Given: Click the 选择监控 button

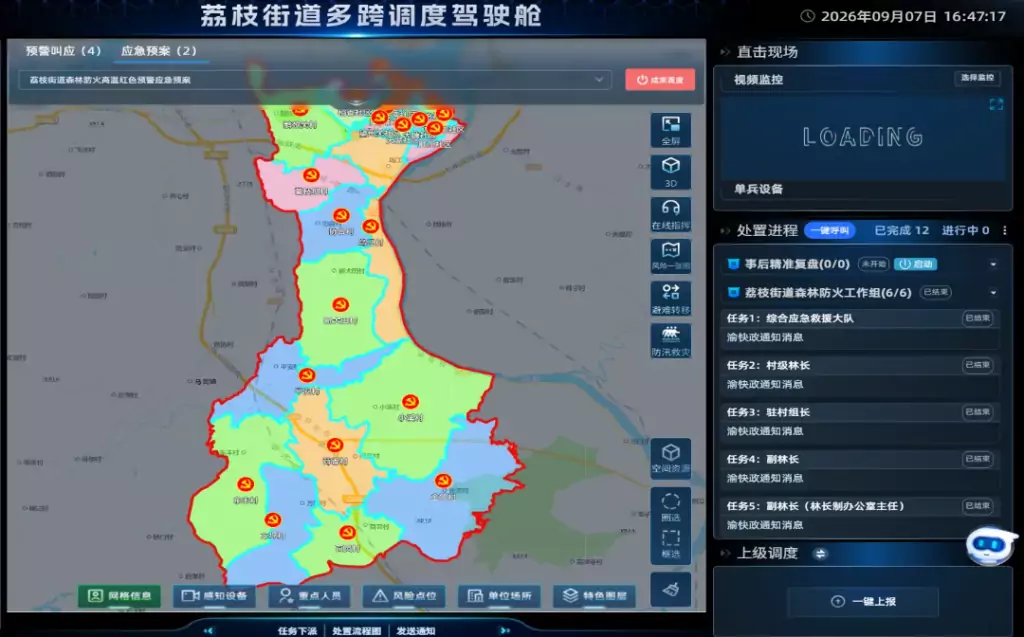Looking at the screenshot, I should pyautogui.click(x=977, y=78).
